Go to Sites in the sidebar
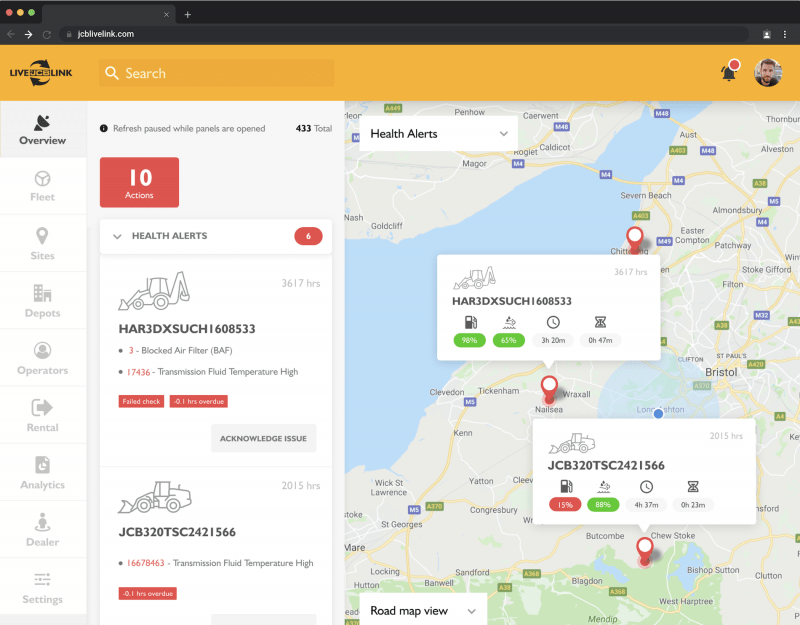The width and height of the screenshot is (800, 625). (x=42, y=243)
